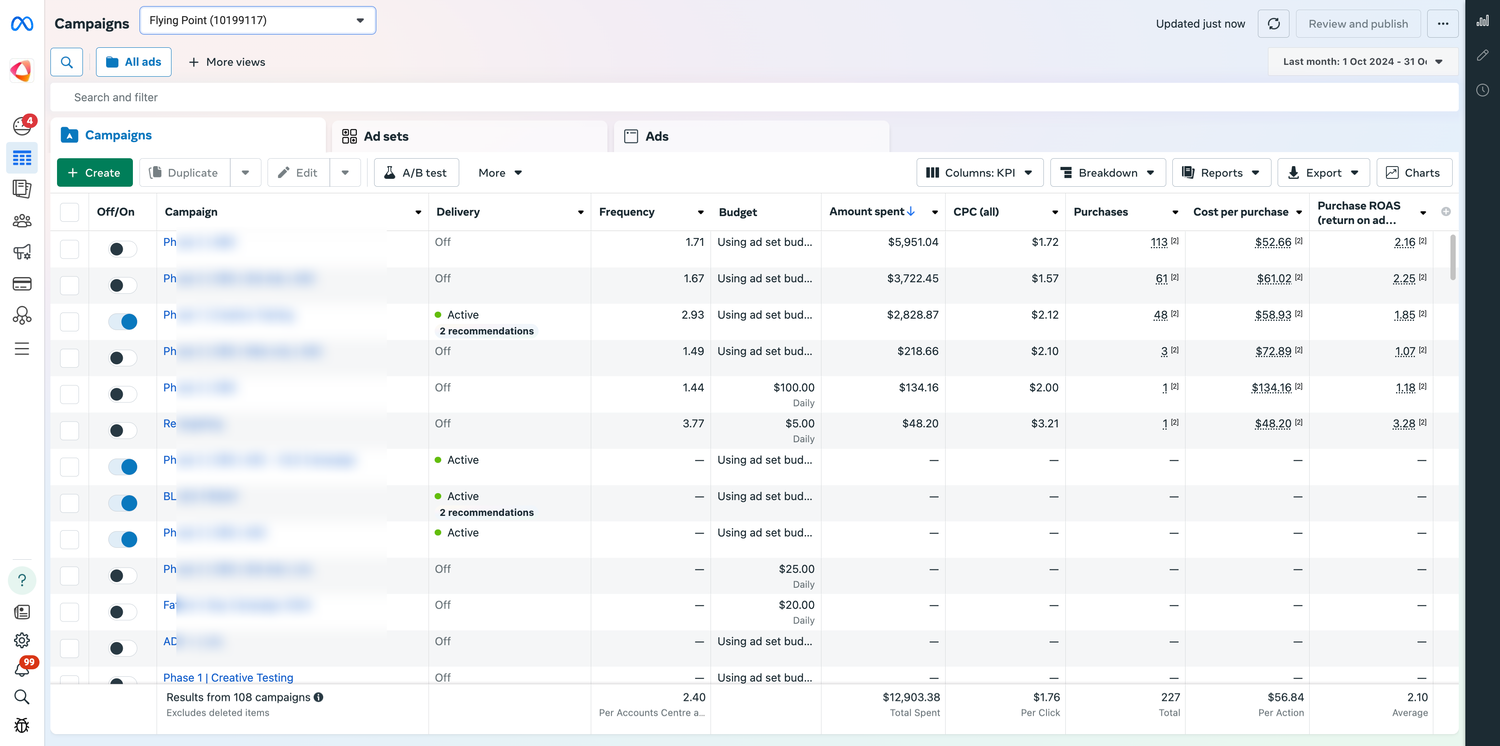Open the bar chart icon in right rail
Viewport: 1500px width, 746px height.
tap(1483, 21)
